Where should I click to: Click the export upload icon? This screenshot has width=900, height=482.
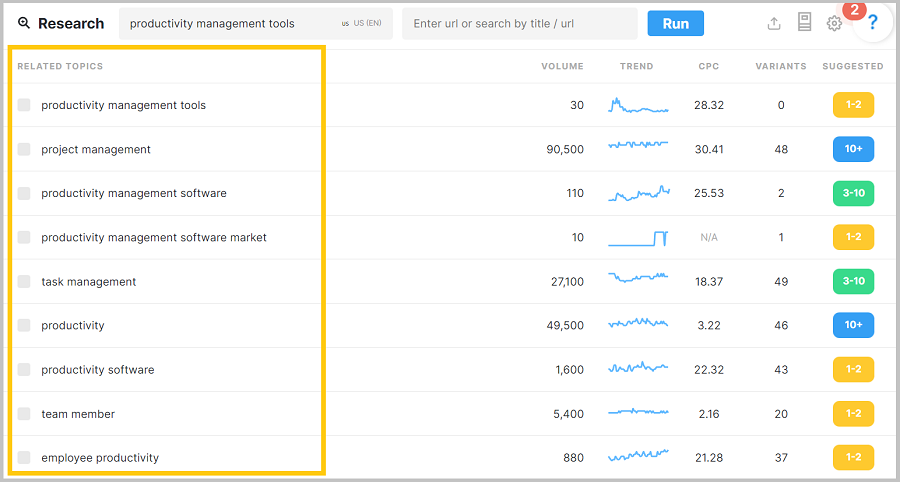774,23
